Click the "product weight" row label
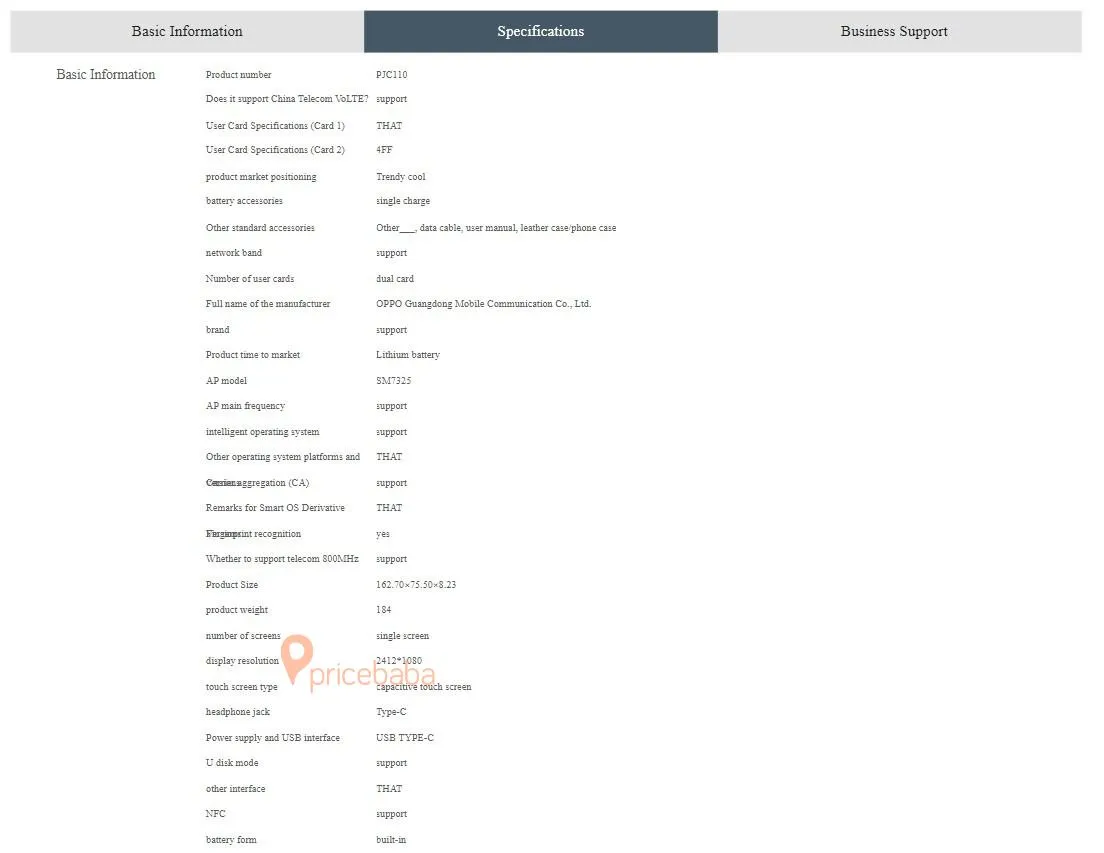 (x=236, y=610)
